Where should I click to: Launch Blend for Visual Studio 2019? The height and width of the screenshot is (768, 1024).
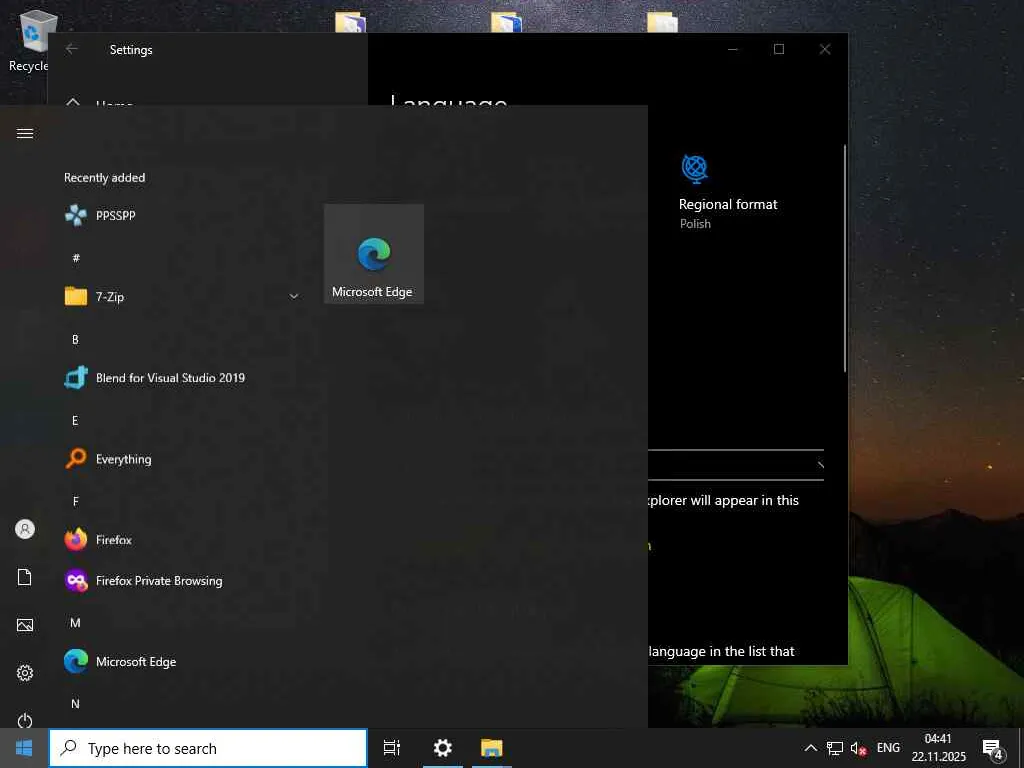point(183,377)
